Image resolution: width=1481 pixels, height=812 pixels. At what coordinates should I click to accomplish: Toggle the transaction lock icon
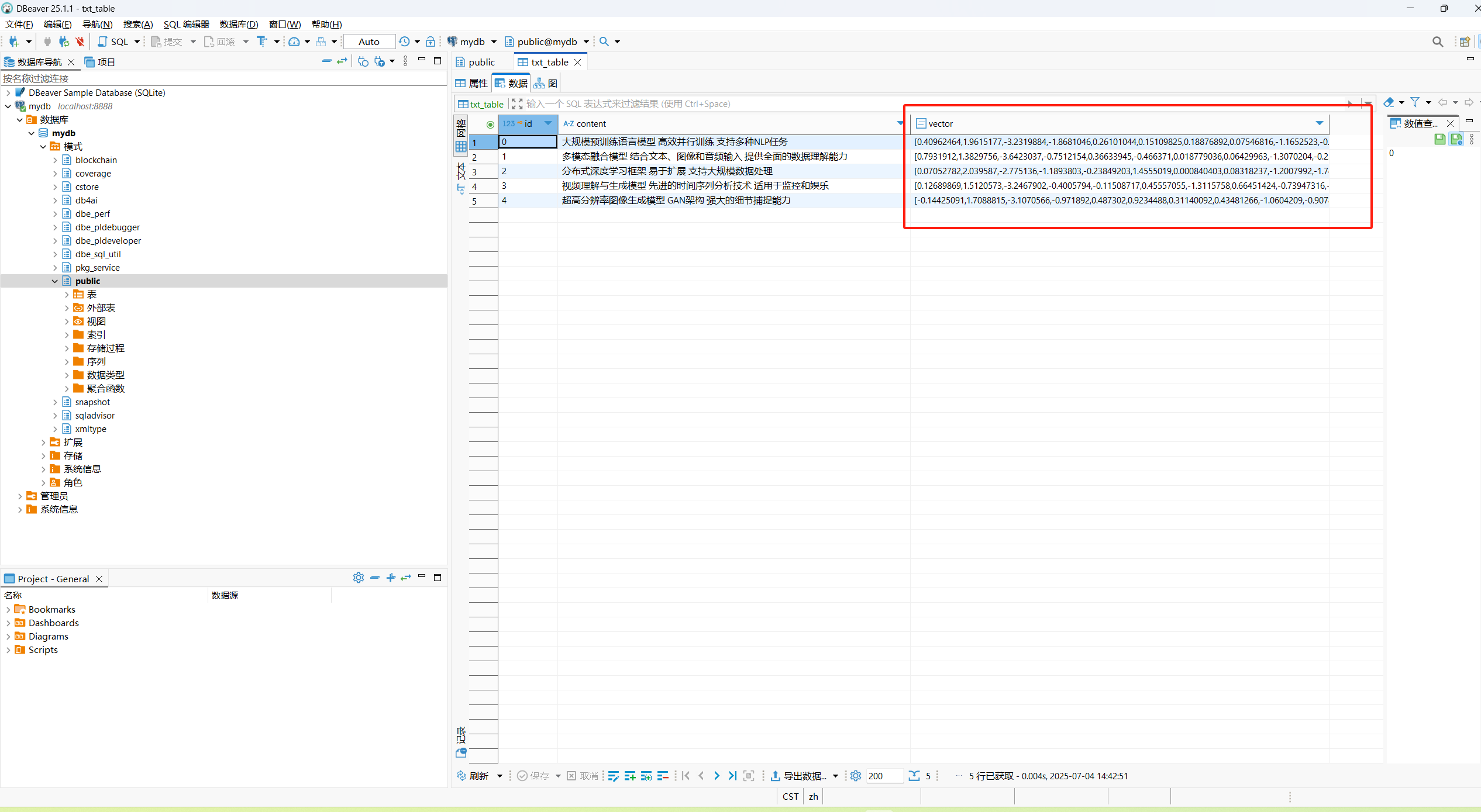[430, 42]
